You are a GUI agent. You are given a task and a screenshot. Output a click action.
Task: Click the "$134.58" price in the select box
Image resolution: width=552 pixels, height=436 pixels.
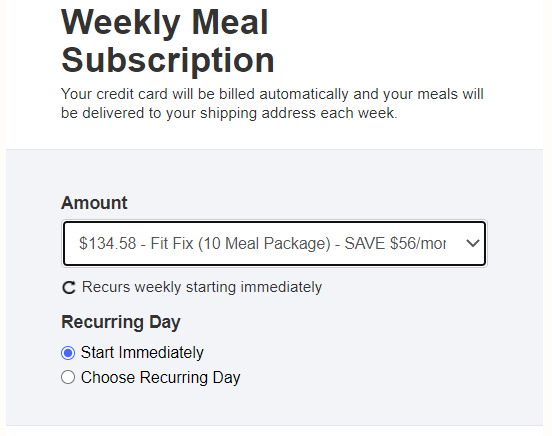click(x=107, y=243)
